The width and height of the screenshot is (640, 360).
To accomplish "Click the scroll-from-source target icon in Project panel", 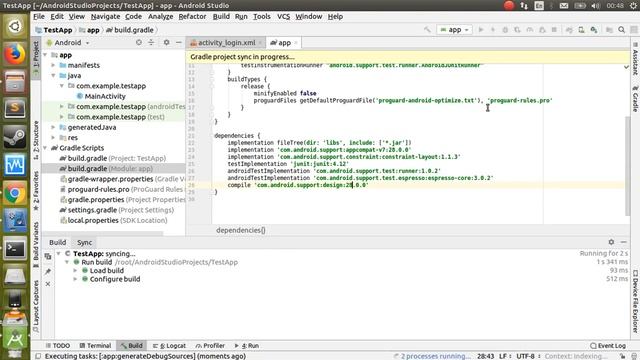I will click(139, 42).
